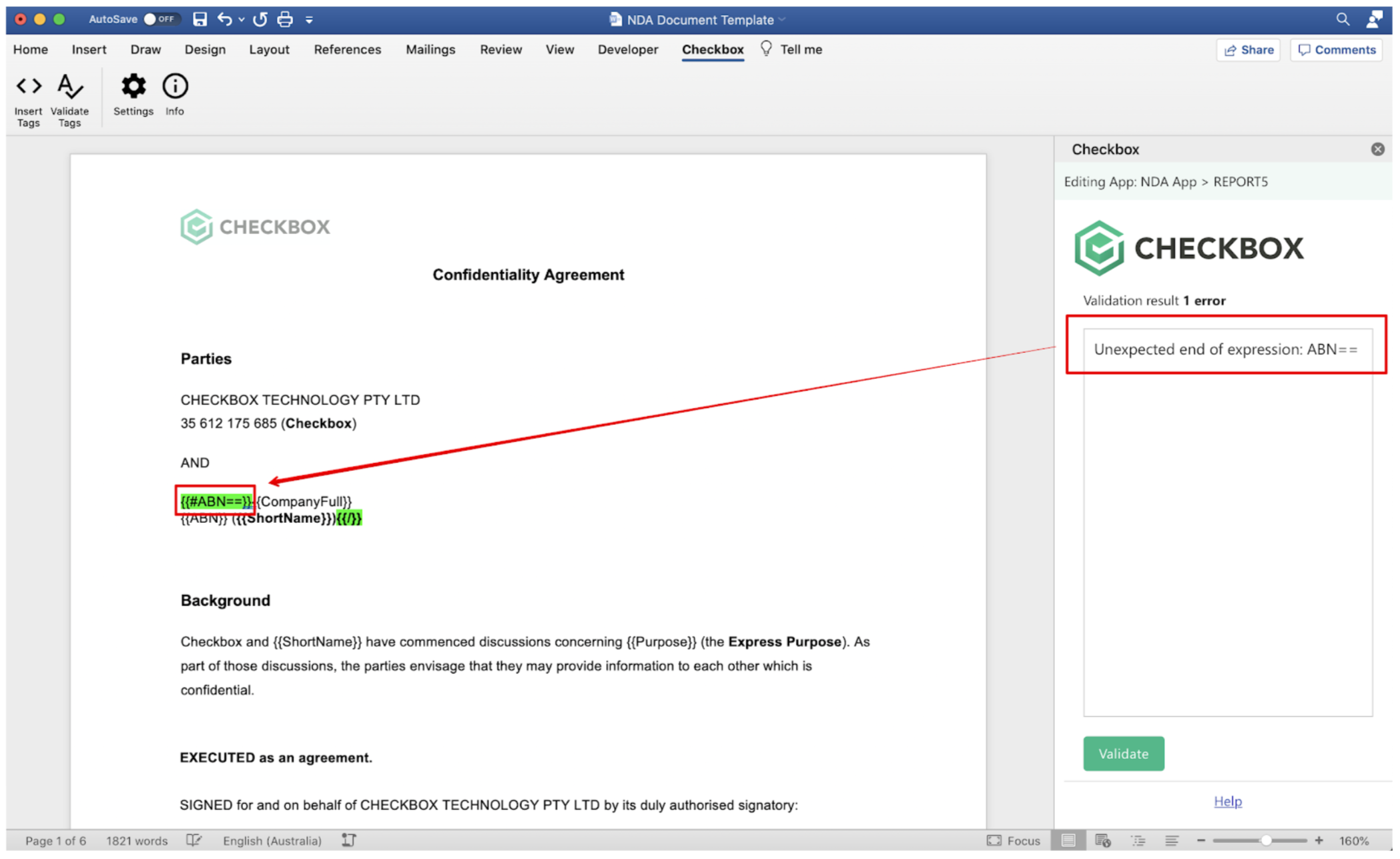The image size is (1400, 859).
Task: Print the document via printer icon
Action: coord(285,19)
